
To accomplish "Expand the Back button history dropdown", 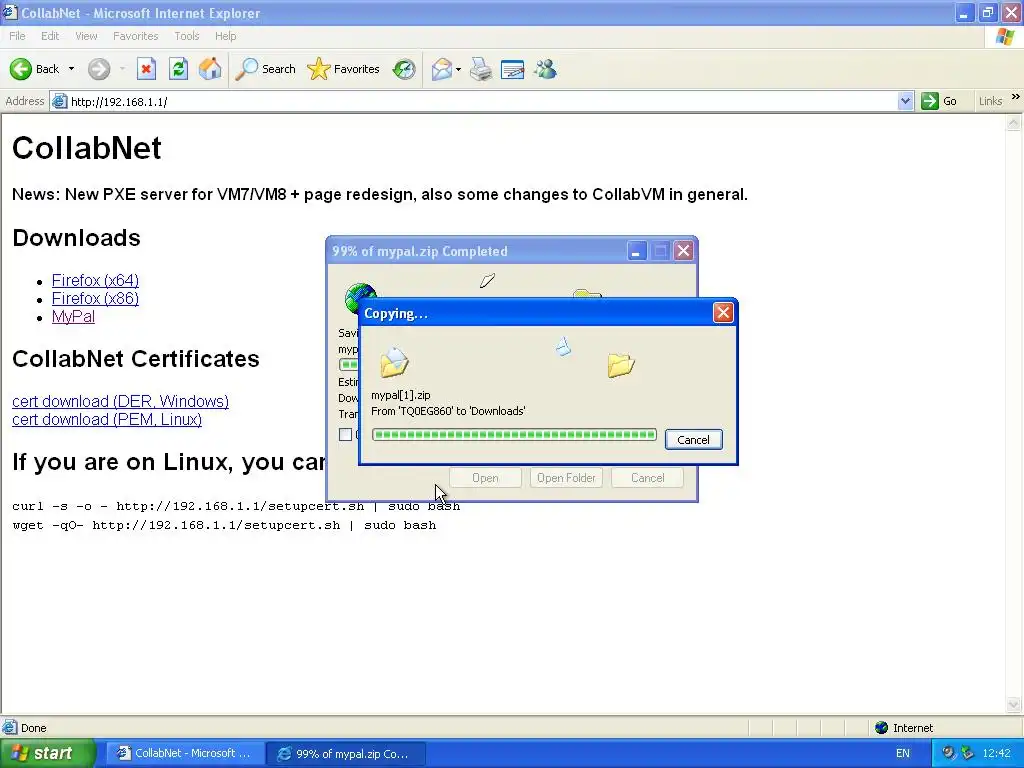I will (71, 69).
